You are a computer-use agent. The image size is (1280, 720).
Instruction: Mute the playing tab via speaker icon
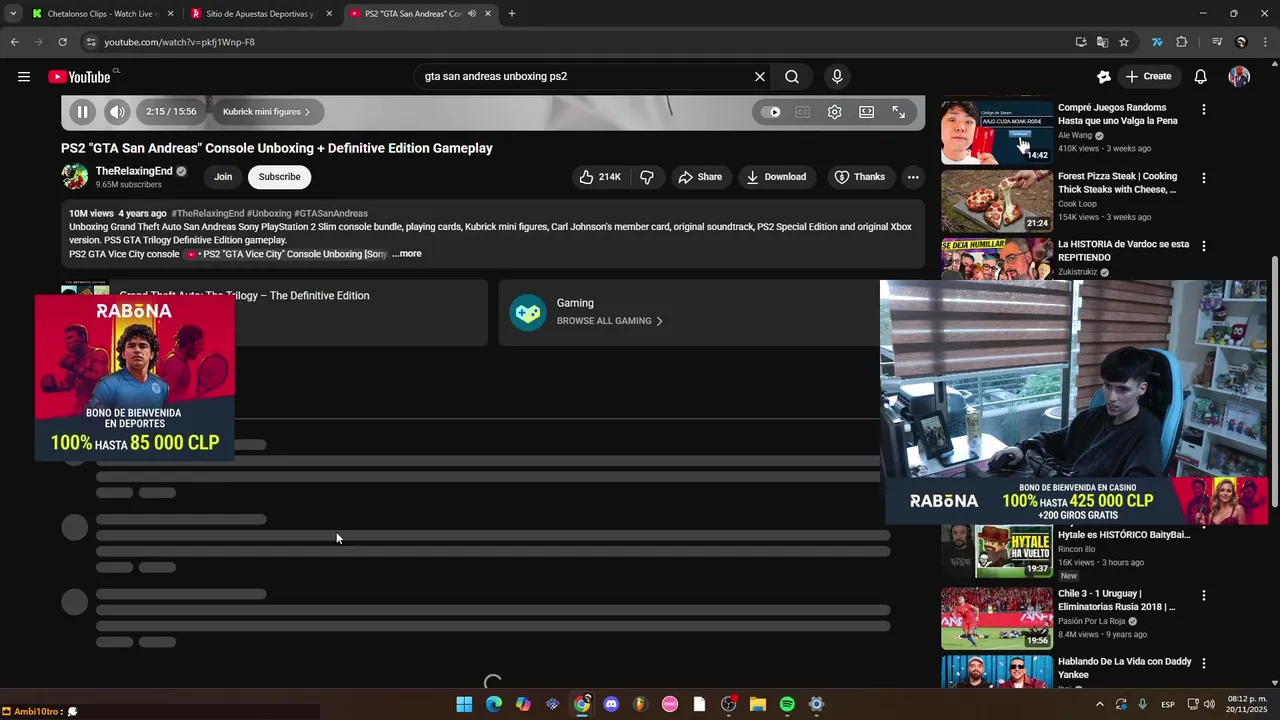471,14
